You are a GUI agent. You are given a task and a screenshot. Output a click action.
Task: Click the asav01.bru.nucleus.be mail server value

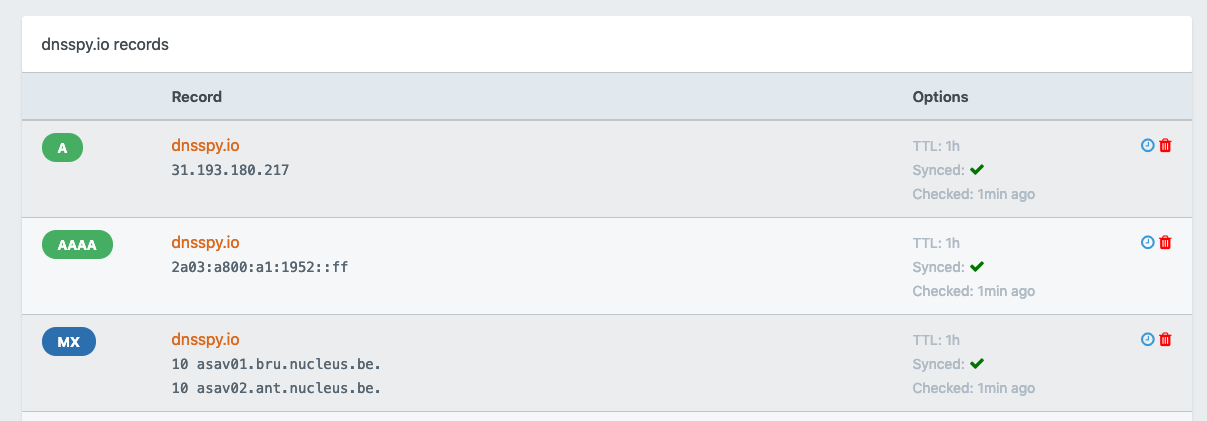276,364
